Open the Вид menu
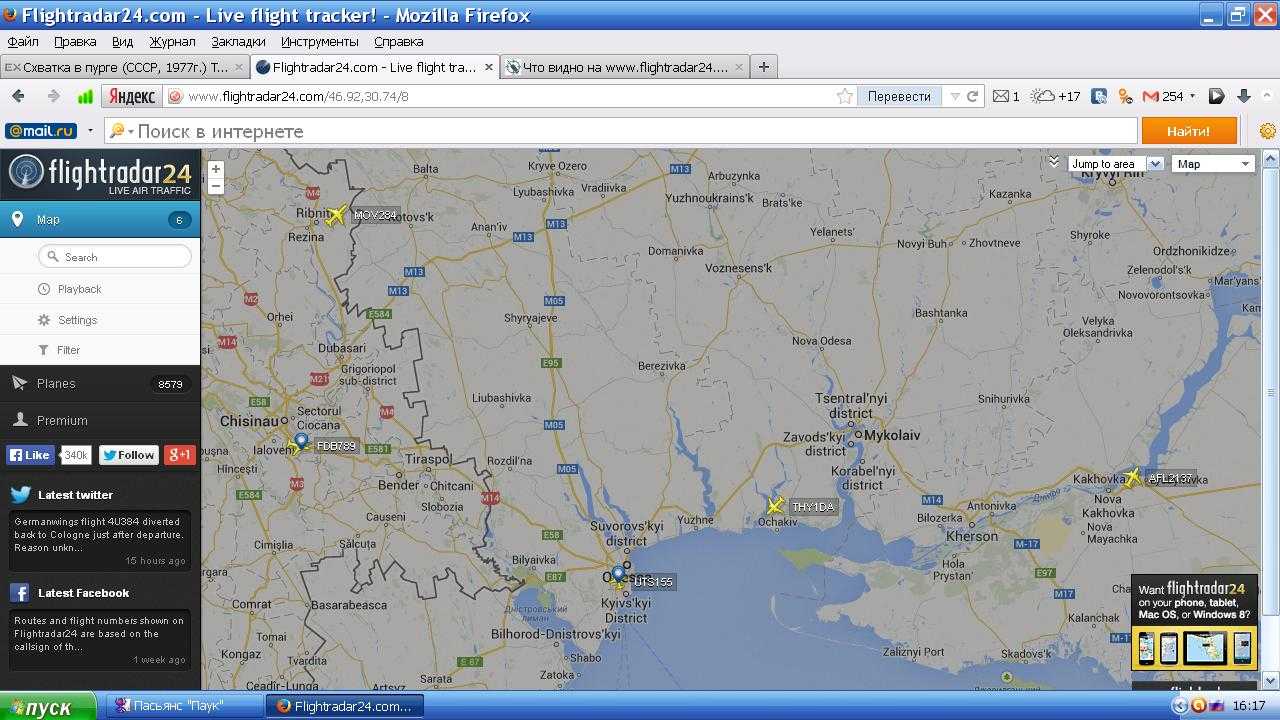1280x720 pixels. click(x=122, y=41)
